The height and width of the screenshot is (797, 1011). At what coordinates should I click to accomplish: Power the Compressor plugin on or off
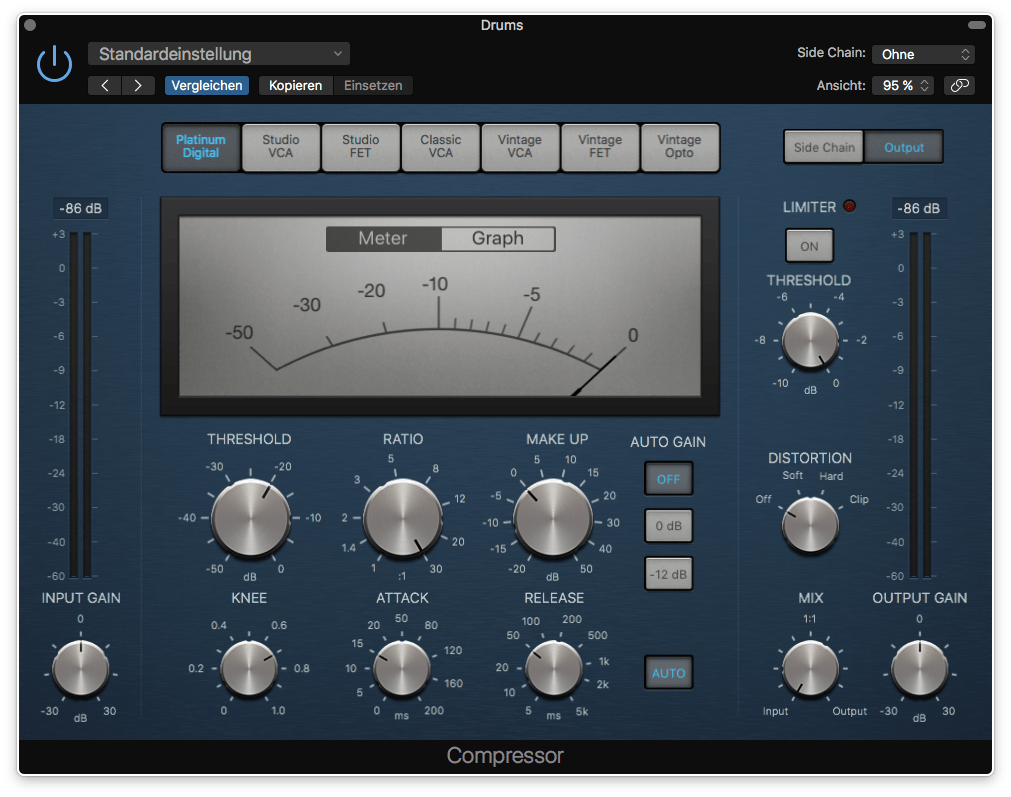point(54,62)
